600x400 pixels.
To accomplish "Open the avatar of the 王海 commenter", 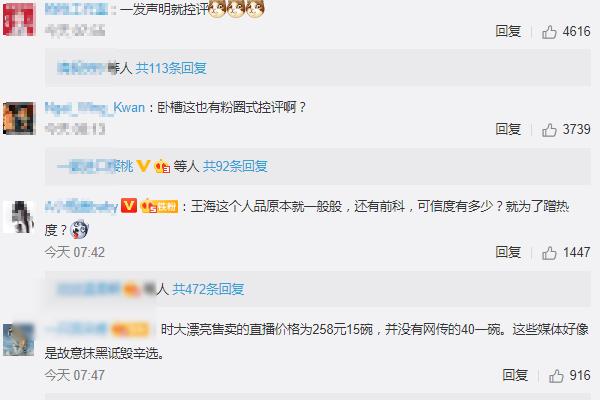I will coord(19,217).
